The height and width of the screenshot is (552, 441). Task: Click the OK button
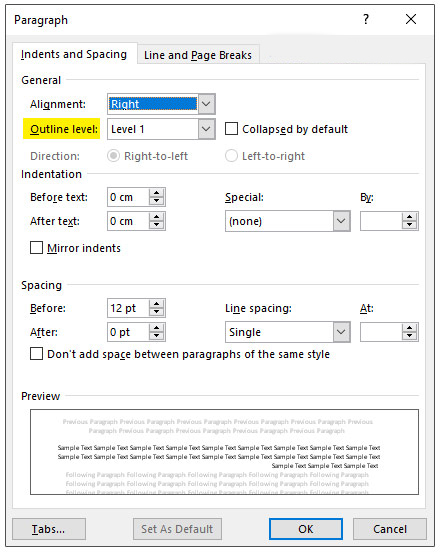305,529
